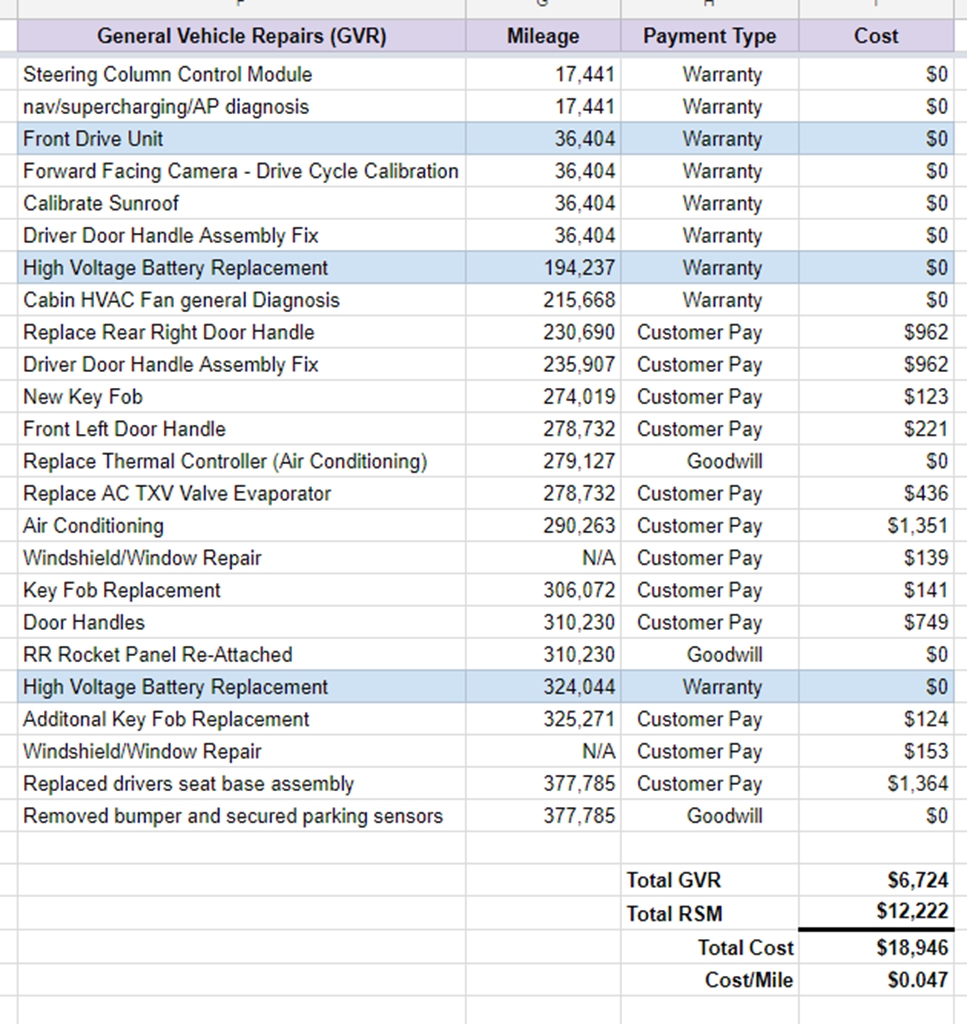This screenshot has height=1024, width=967.
Task: Click the "Additonal Key Fob Replacement" cell
Action: [x=242, y=719]
